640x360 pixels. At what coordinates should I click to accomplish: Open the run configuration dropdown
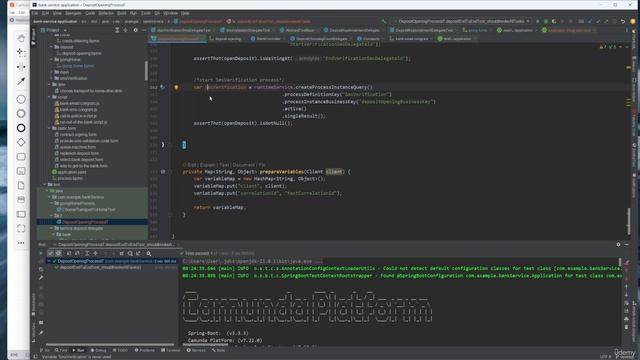[x=461, y=21]
